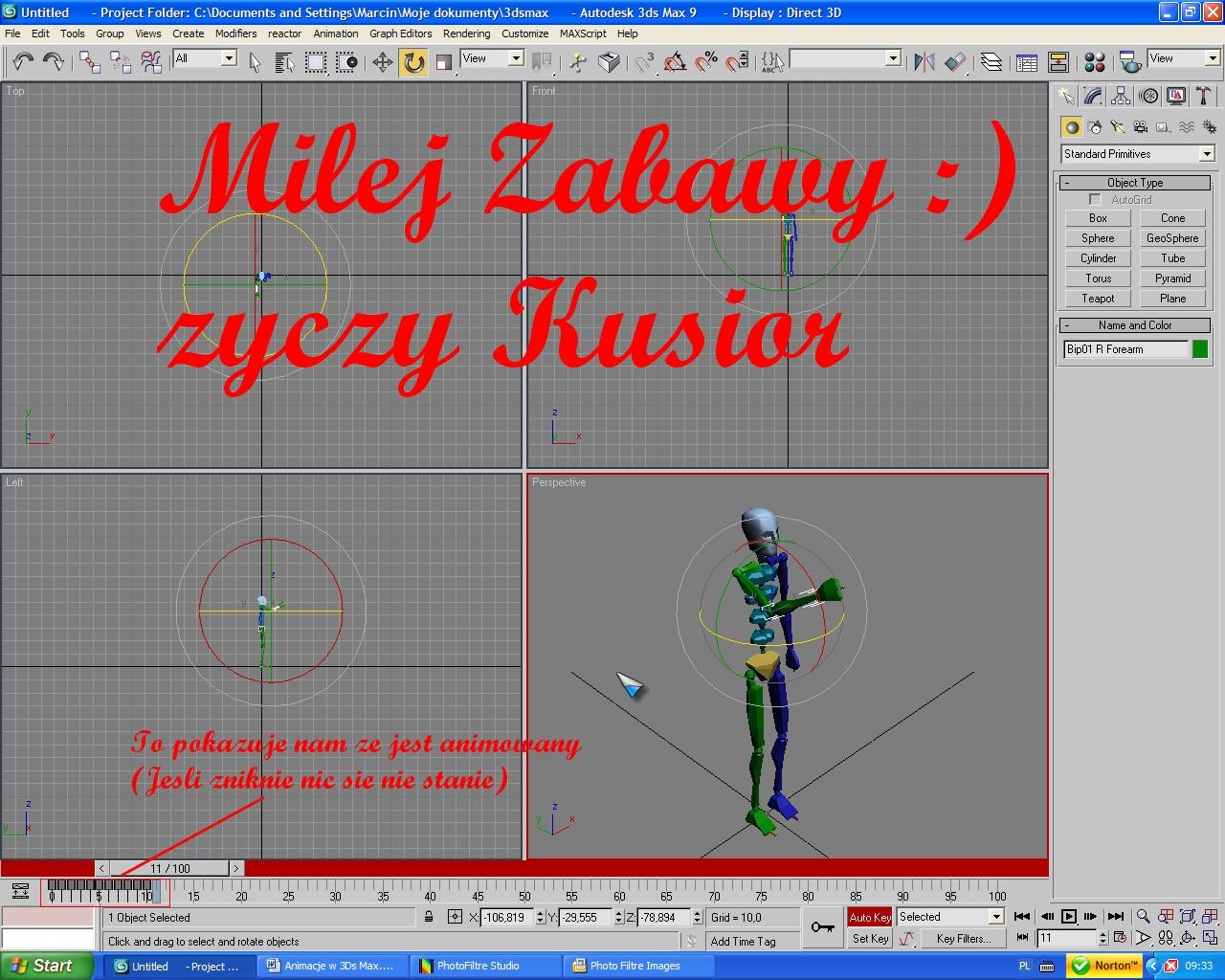Click the Select and Move tool

[382, 62]
